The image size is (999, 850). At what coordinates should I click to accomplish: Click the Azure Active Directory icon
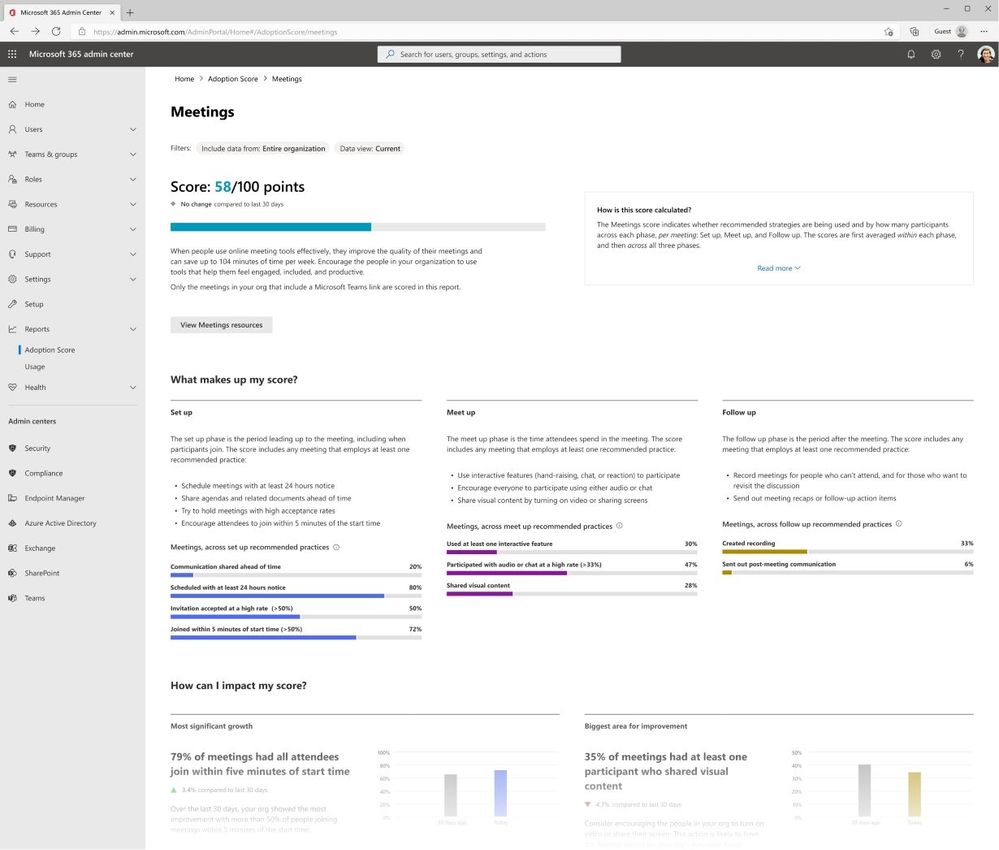pyautogui.click(x=12, y=522)
